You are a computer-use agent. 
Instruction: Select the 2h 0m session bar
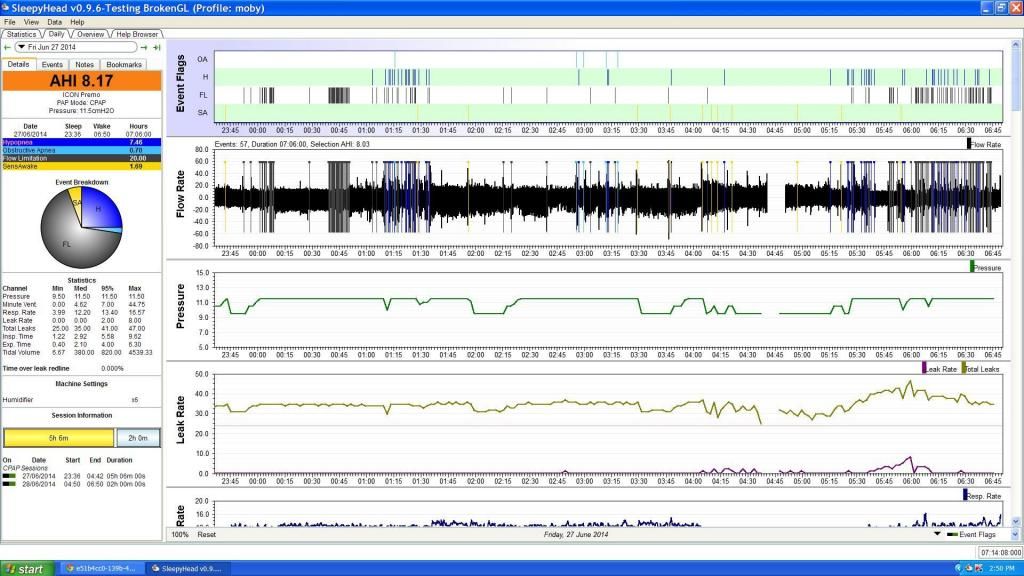(x=138, y=438)
